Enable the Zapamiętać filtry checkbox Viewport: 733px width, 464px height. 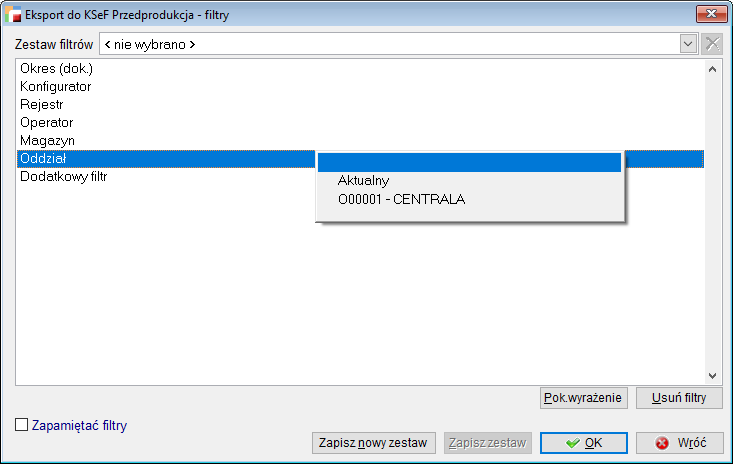[22, 425]
